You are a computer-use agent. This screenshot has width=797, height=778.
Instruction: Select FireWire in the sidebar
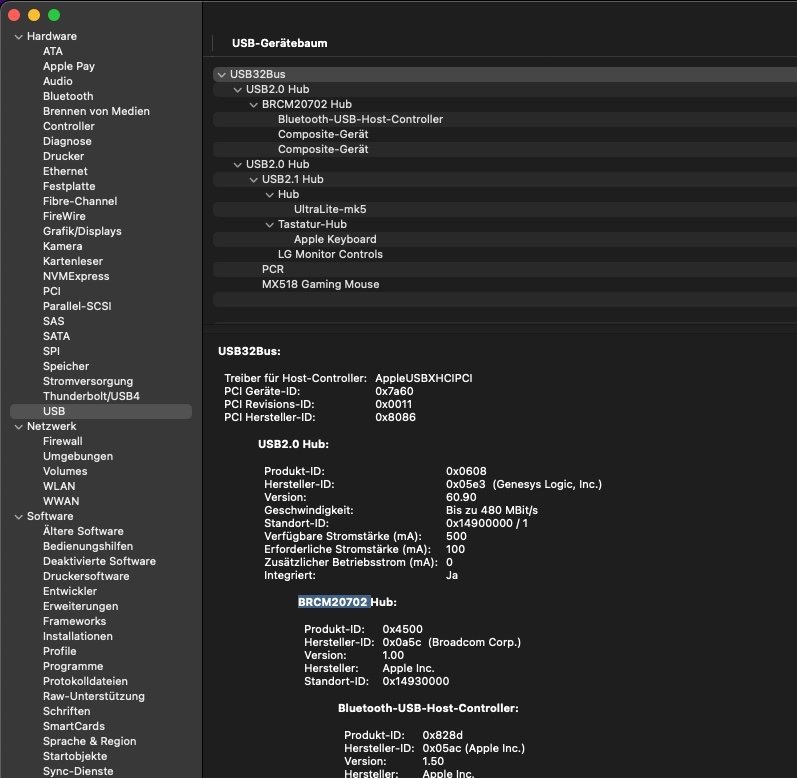click(64, 216)
